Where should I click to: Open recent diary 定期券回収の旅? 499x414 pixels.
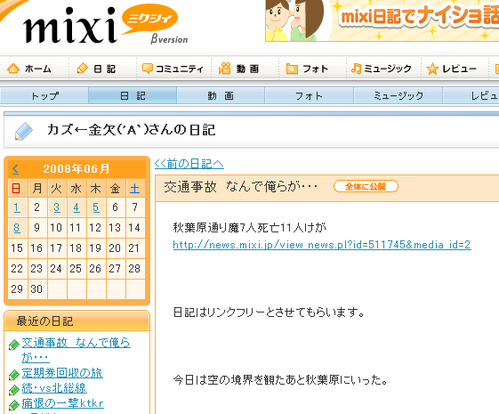[x=62, y=373]
